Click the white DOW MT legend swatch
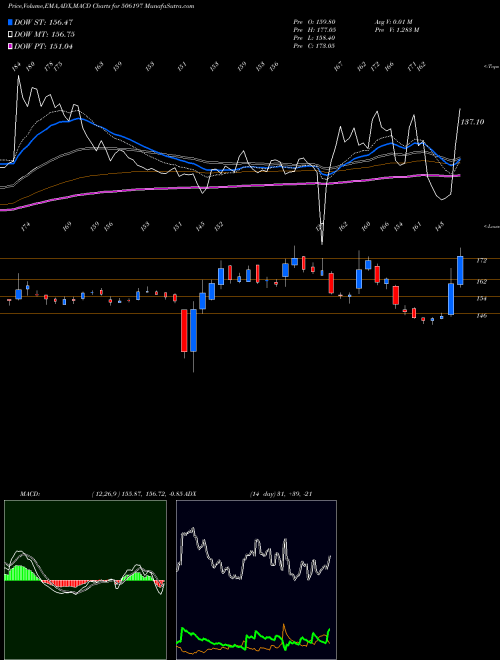500x660 pixels. [10, 34]
